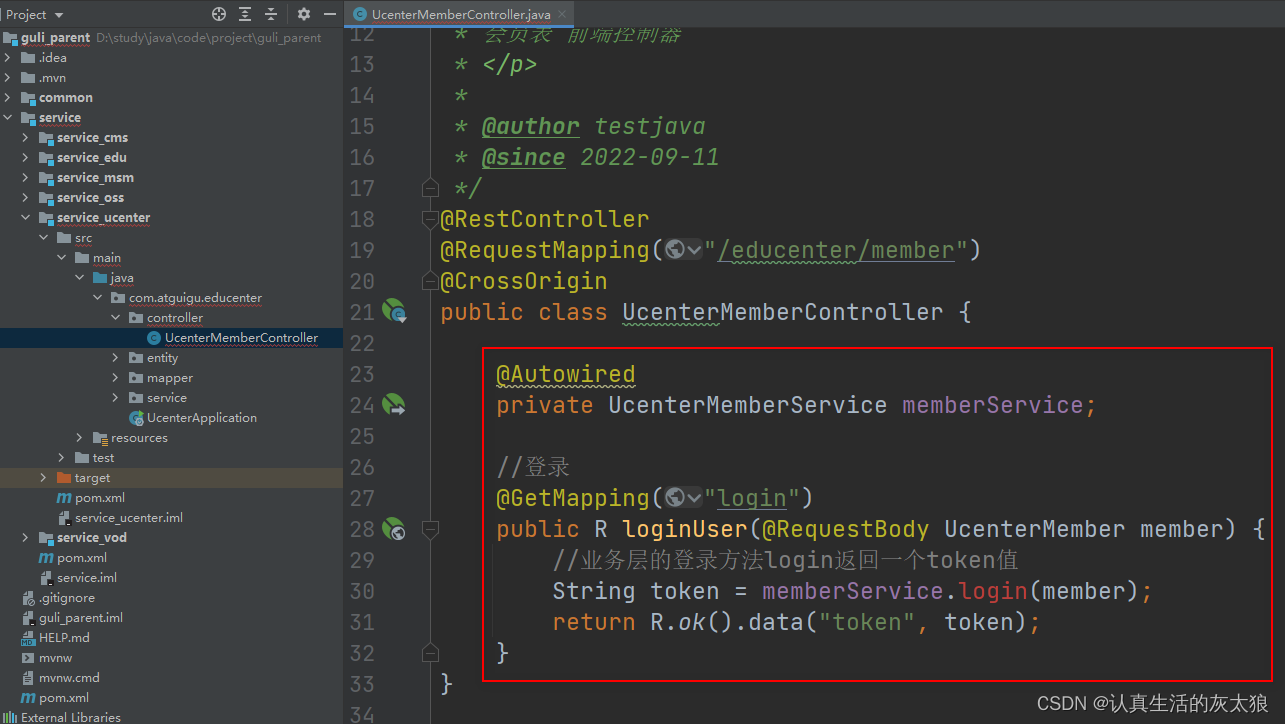Expand the .idea folder
The height and width of the screenshot is (724, 1285).
pos(8,58)
